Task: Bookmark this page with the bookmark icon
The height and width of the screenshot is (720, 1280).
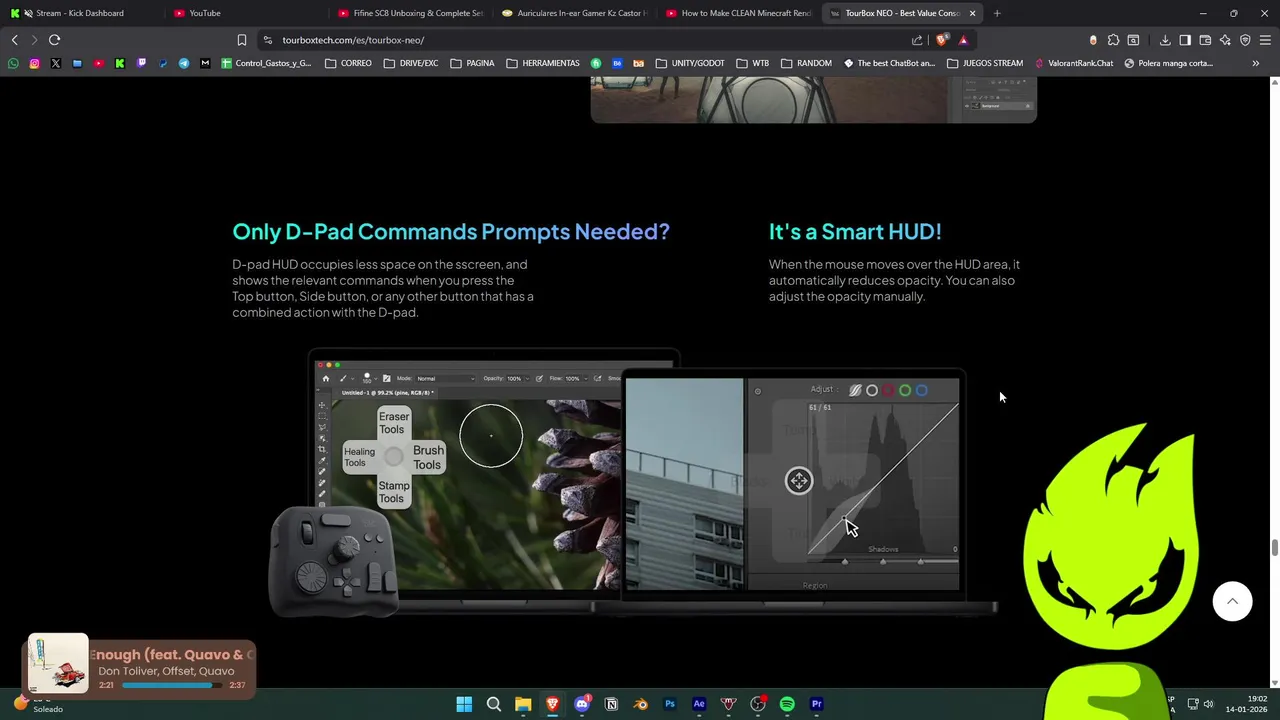Action: tap(242, 40)
